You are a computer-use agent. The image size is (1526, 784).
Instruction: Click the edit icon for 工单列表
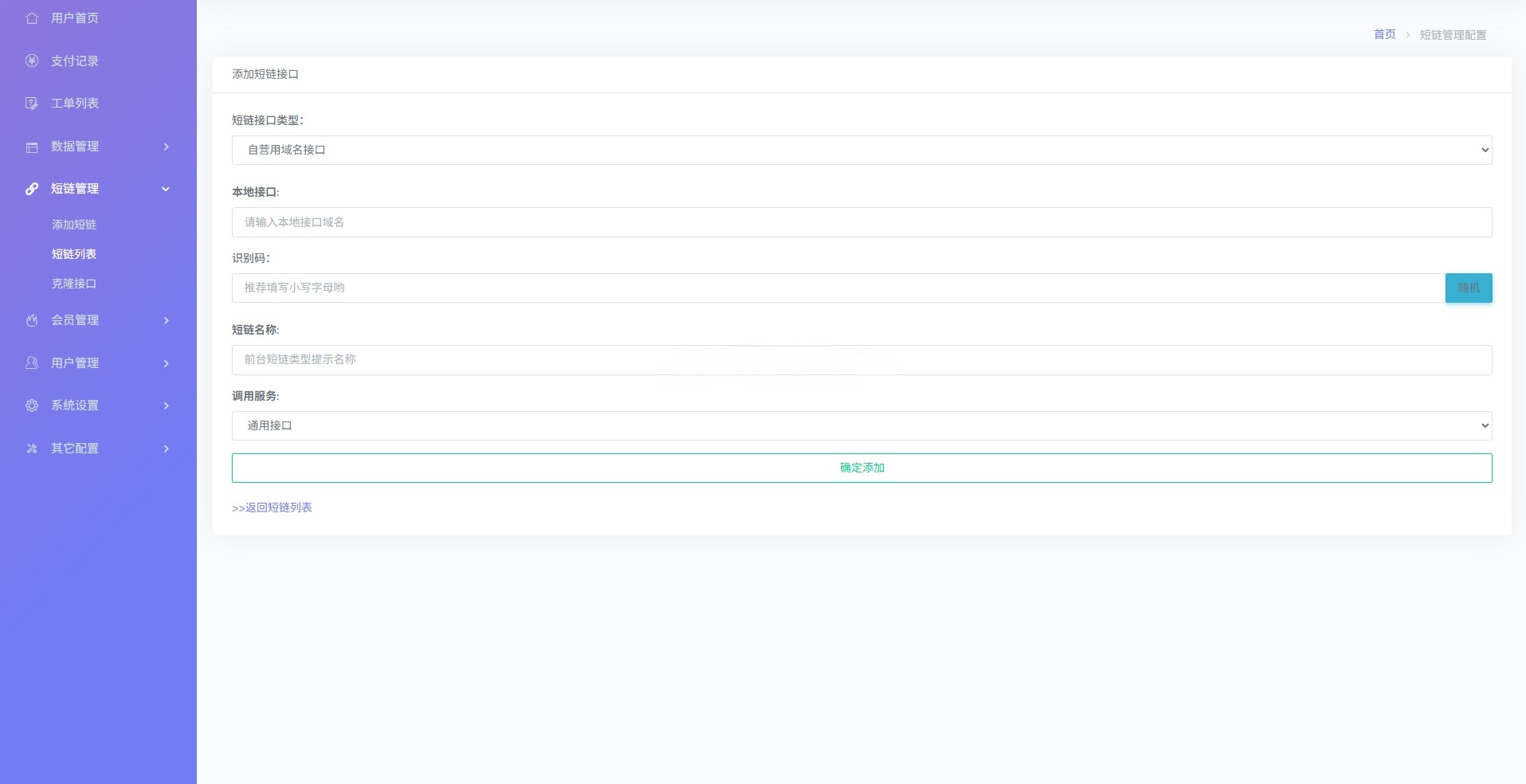tap(32, 104)
